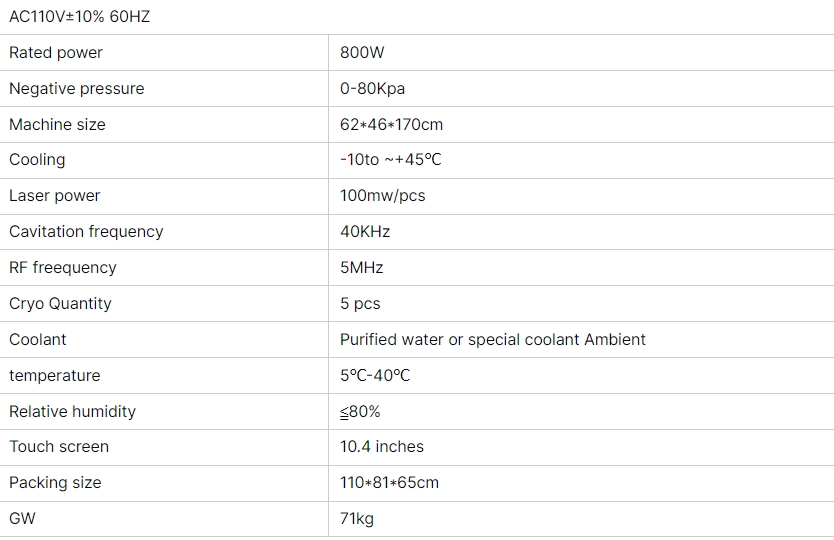Click the RF freequency label
Screen dimensions: 834x540
click(x=63, y=268)
